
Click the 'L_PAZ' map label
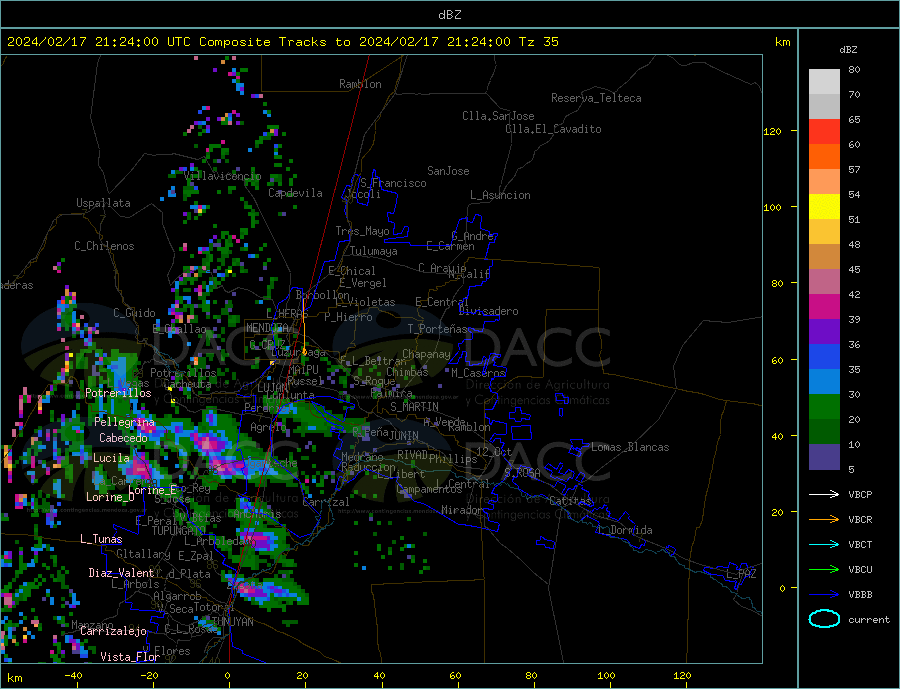742,574
